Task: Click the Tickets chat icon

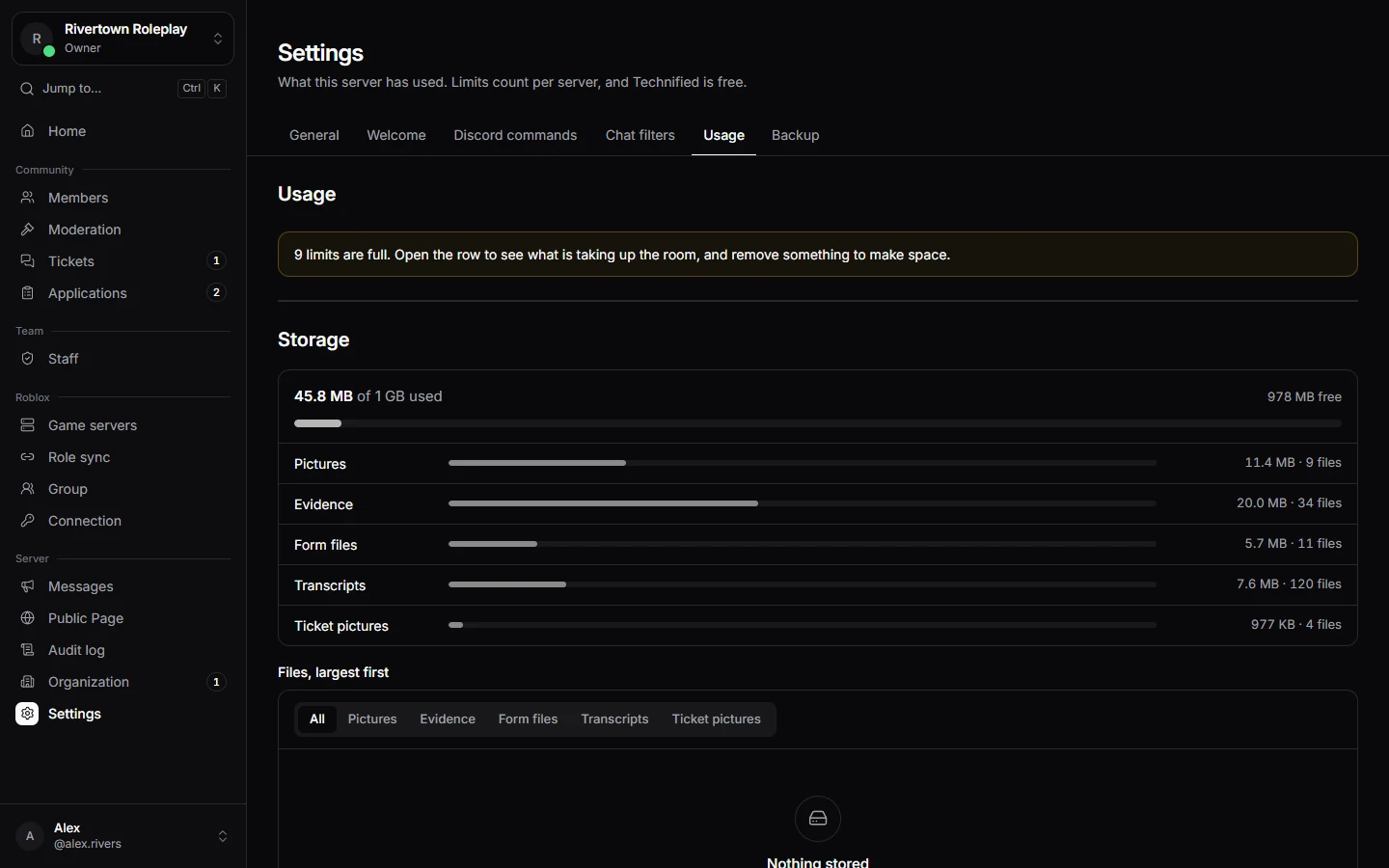Action: click(x=28, y=261)
